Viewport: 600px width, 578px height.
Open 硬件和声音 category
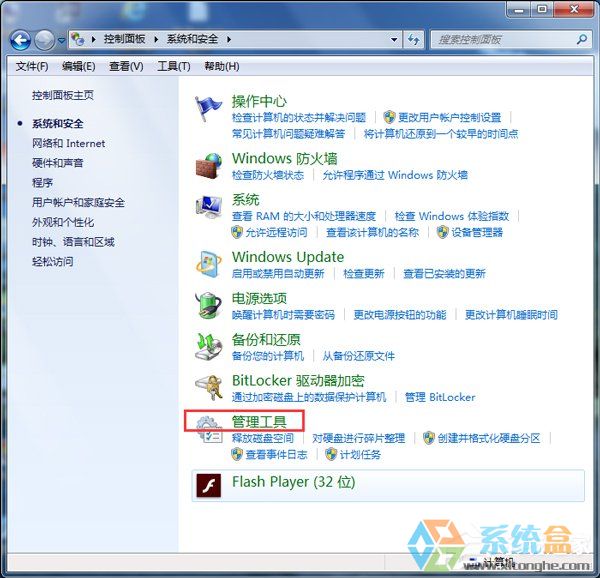pos(57,163)
